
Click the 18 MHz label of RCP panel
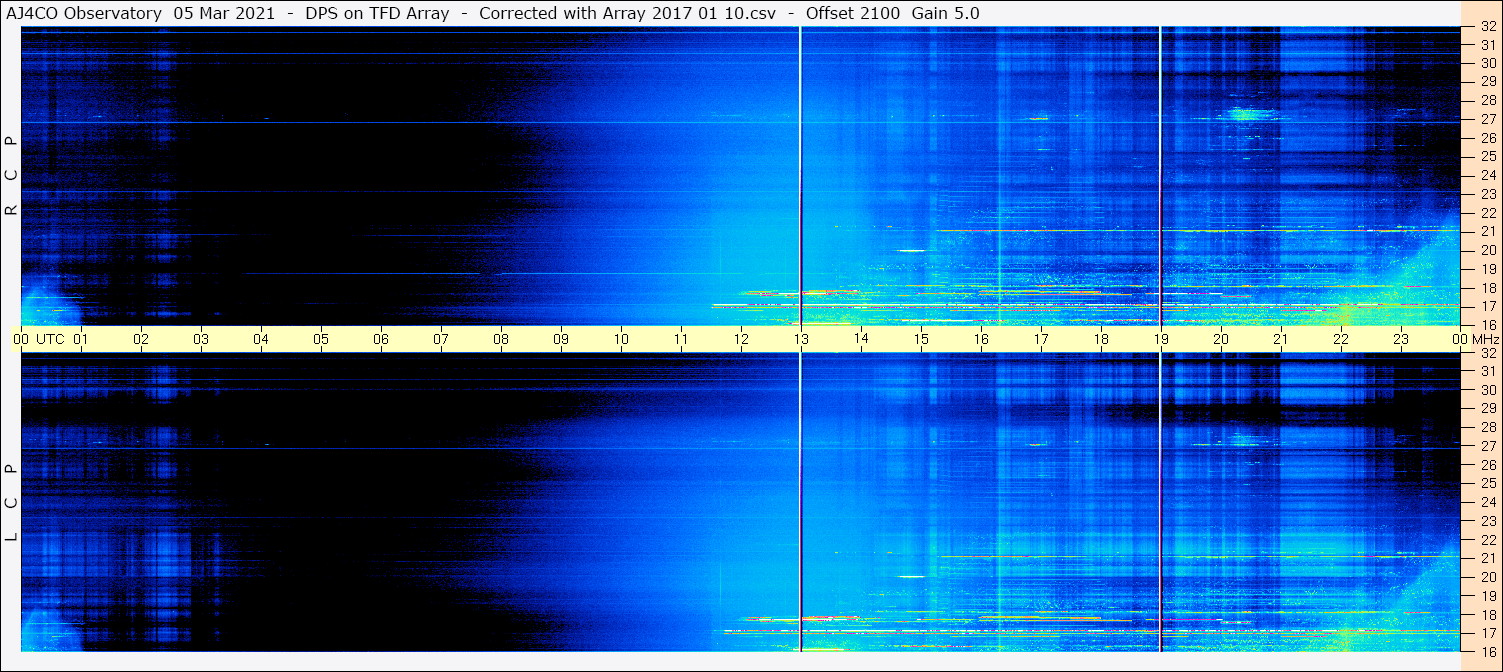click(1487, 288)
